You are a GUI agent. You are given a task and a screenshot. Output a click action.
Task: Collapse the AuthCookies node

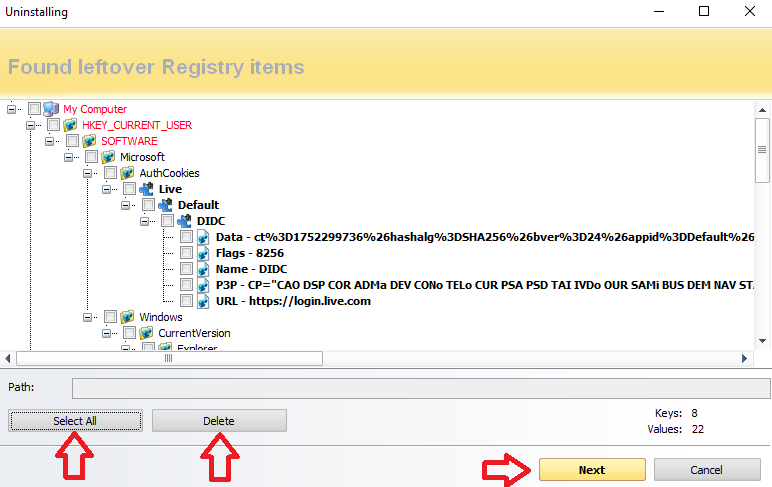coord(88,173)
